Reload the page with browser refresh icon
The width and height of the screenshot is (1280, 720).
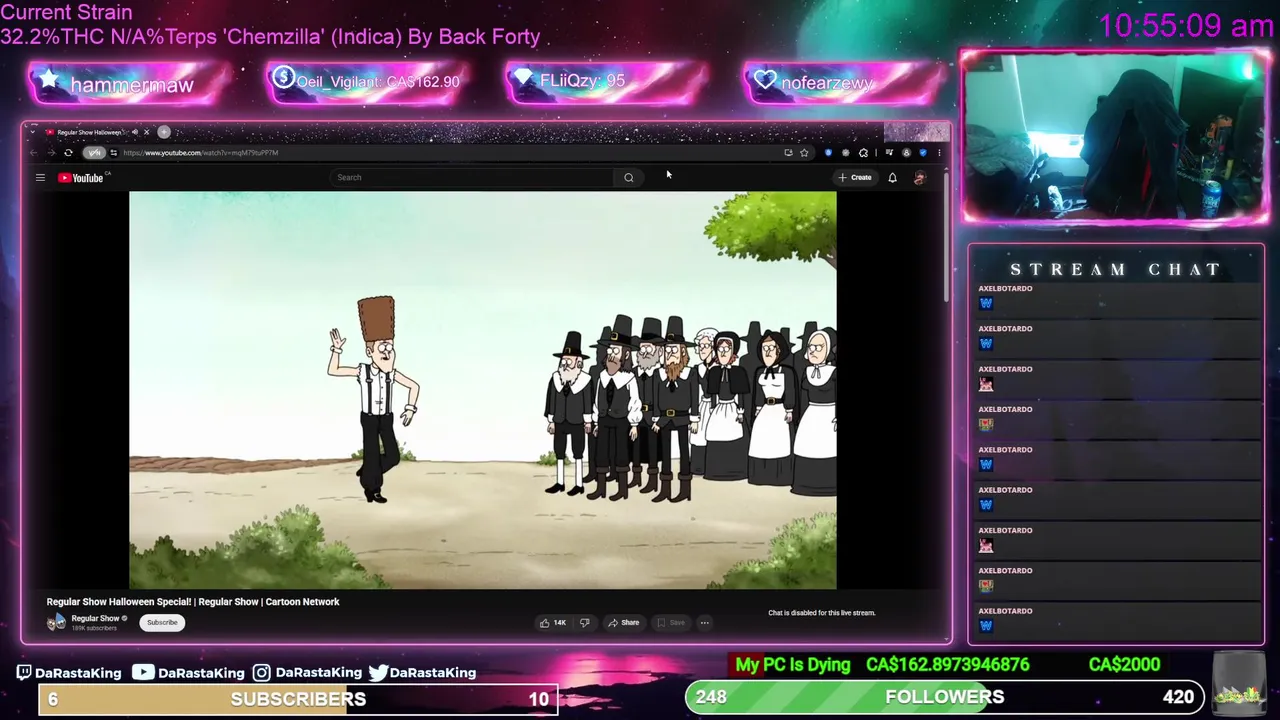coord(68,153)
